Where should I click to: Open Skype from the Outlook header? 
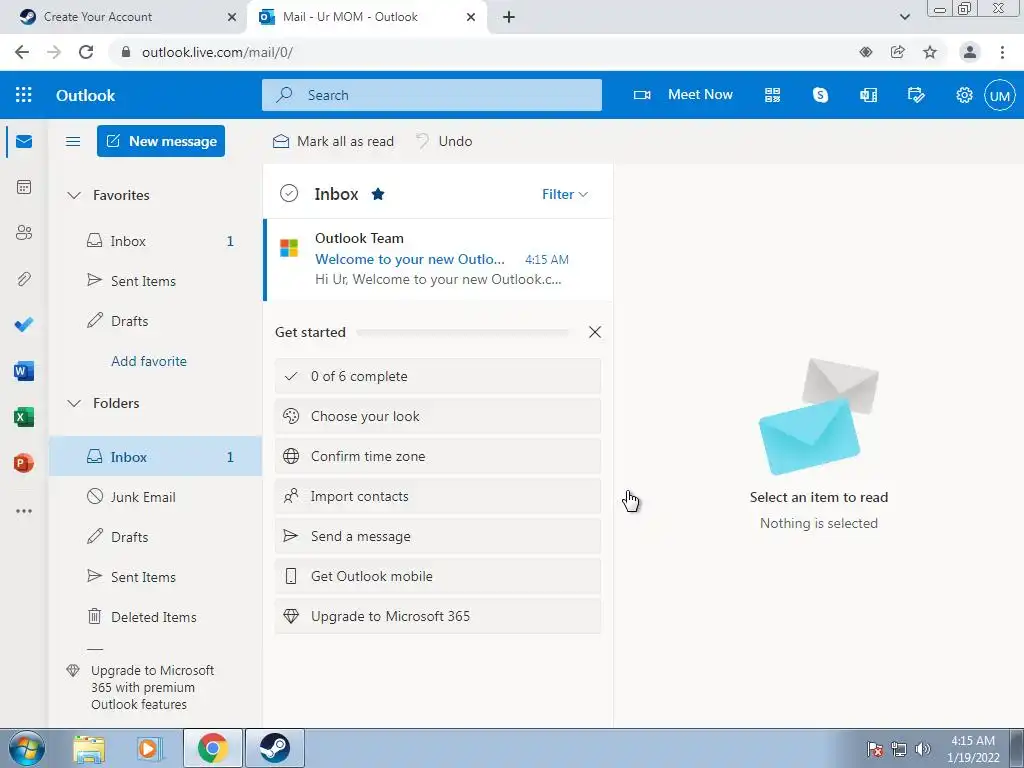(820, 95)
